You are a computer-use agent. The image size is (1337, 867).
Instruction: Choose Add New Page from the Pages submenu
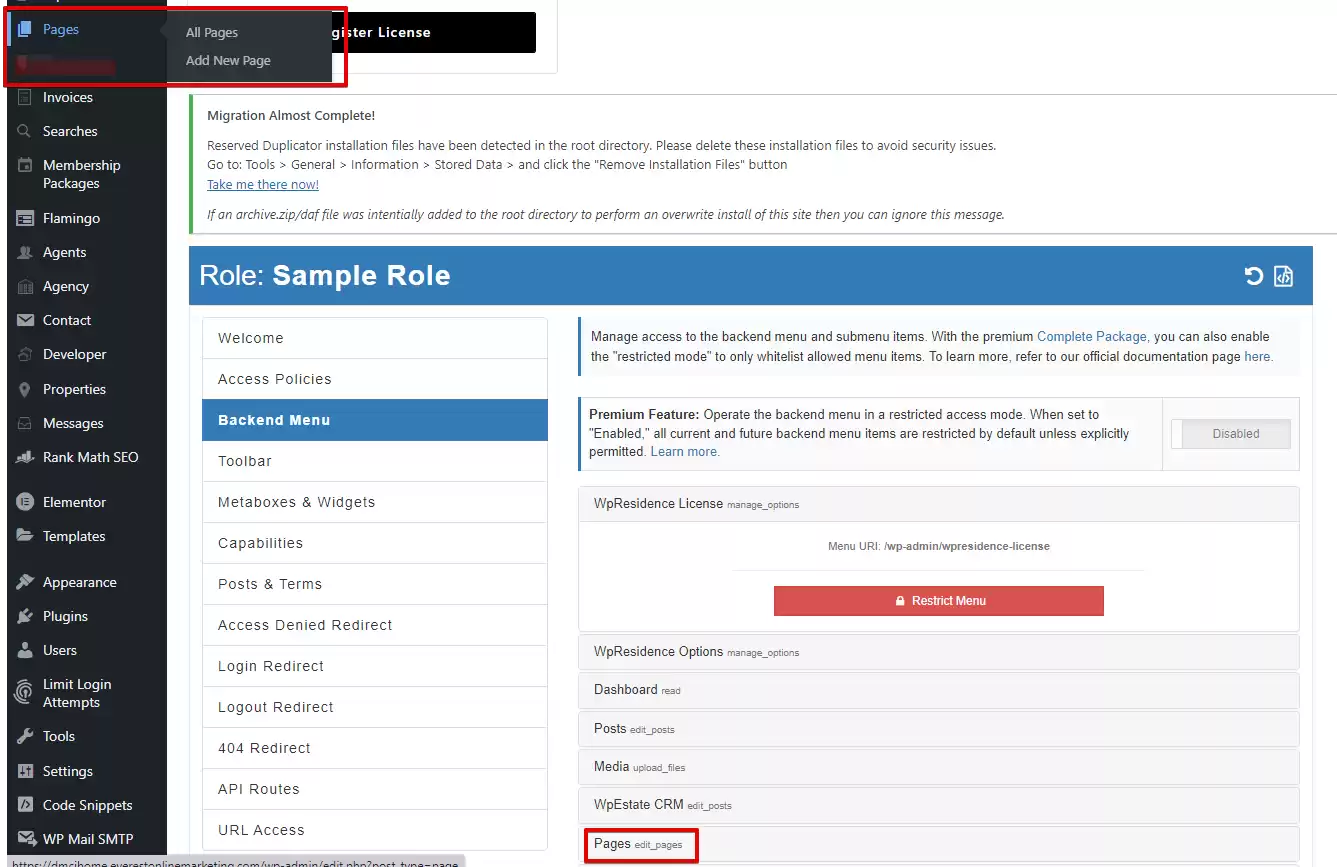228,60
